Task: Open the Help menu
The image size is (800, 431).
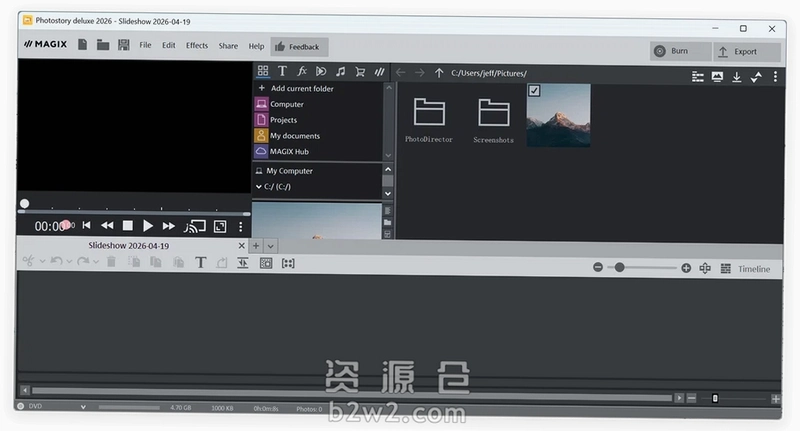Action: click(x=256, y=46)
